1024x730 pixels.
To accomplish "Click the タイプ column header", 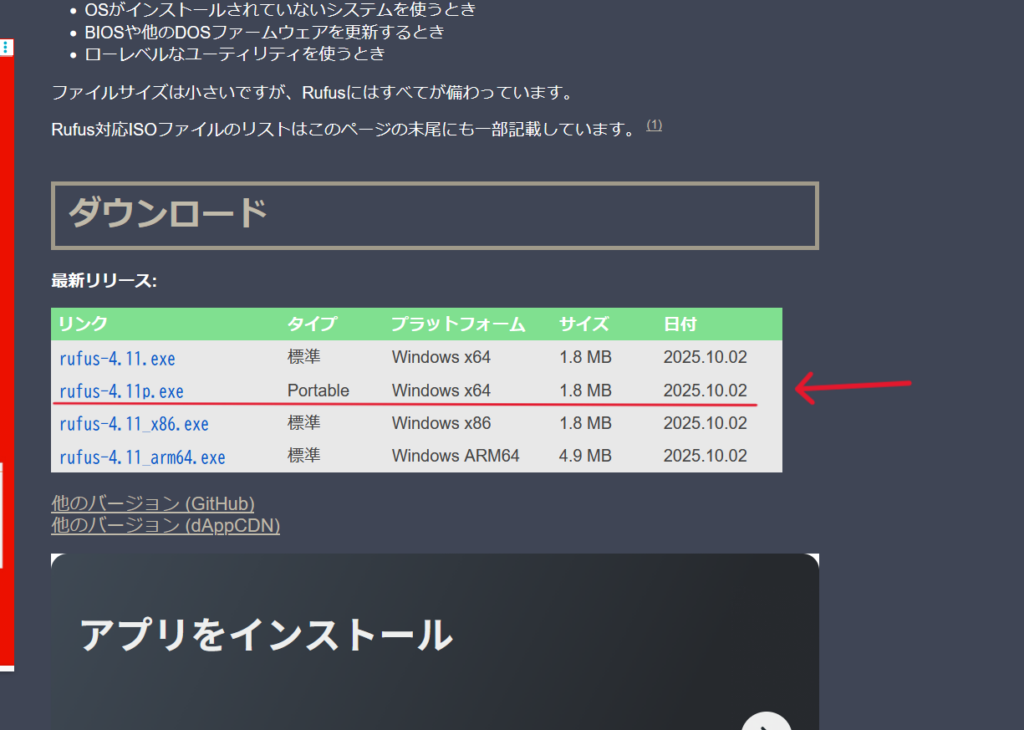I will click(312, 324).
